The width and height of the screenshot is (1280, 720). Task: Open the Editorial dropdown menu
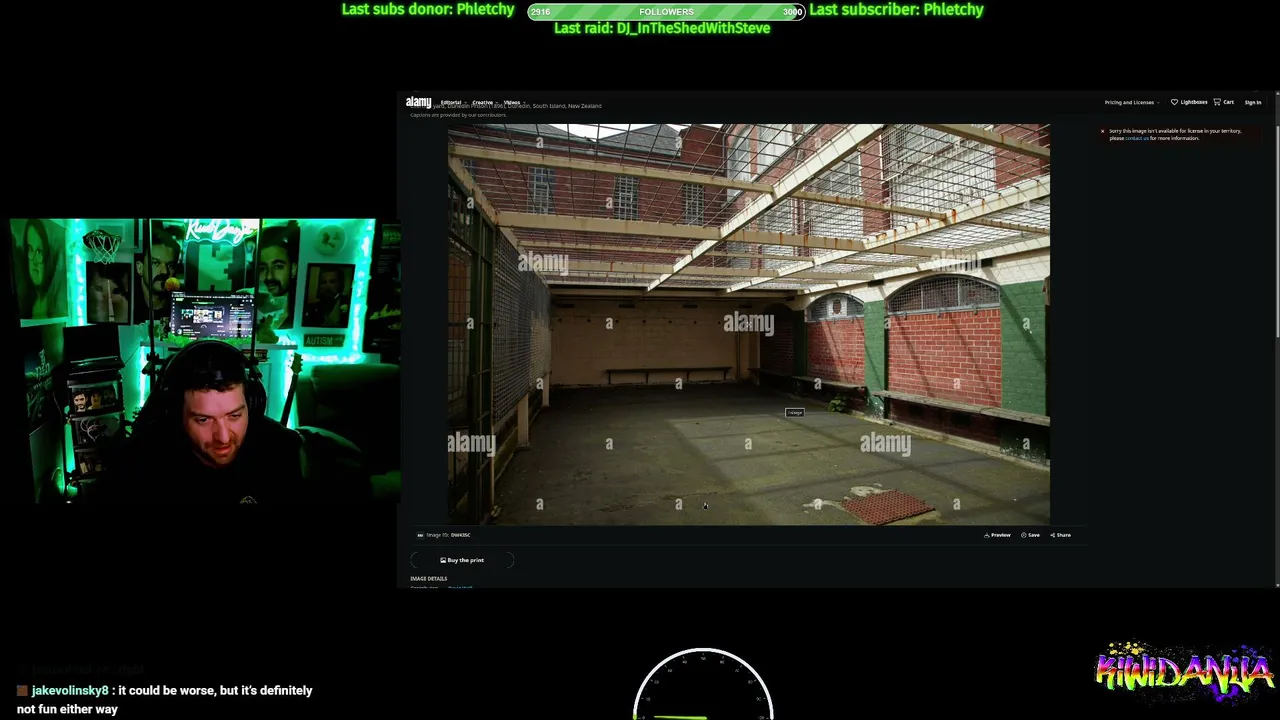(x=452, y=102)
